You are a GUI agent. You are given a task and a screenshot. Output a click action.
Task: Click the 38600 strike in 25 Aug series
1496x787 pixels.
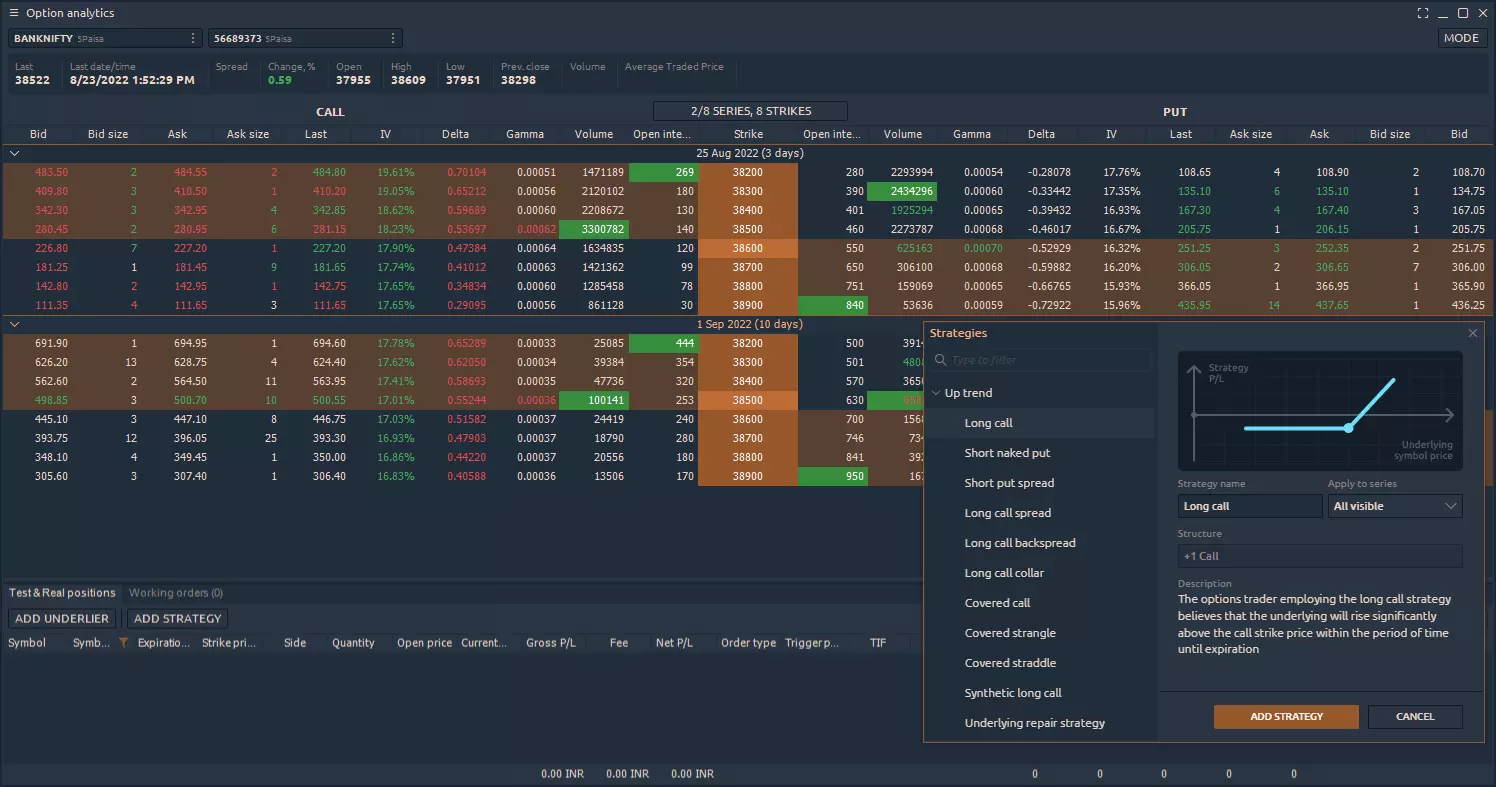point(748,248)
